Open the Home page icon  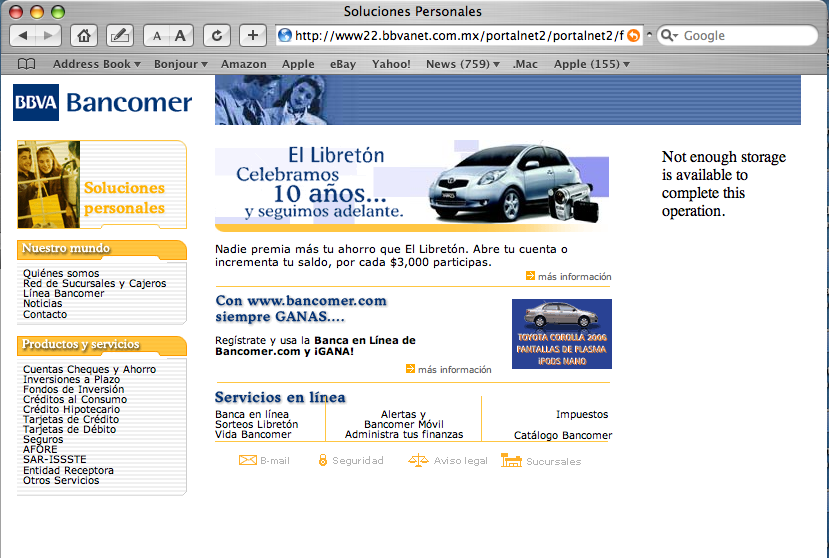tap(84, 35)
